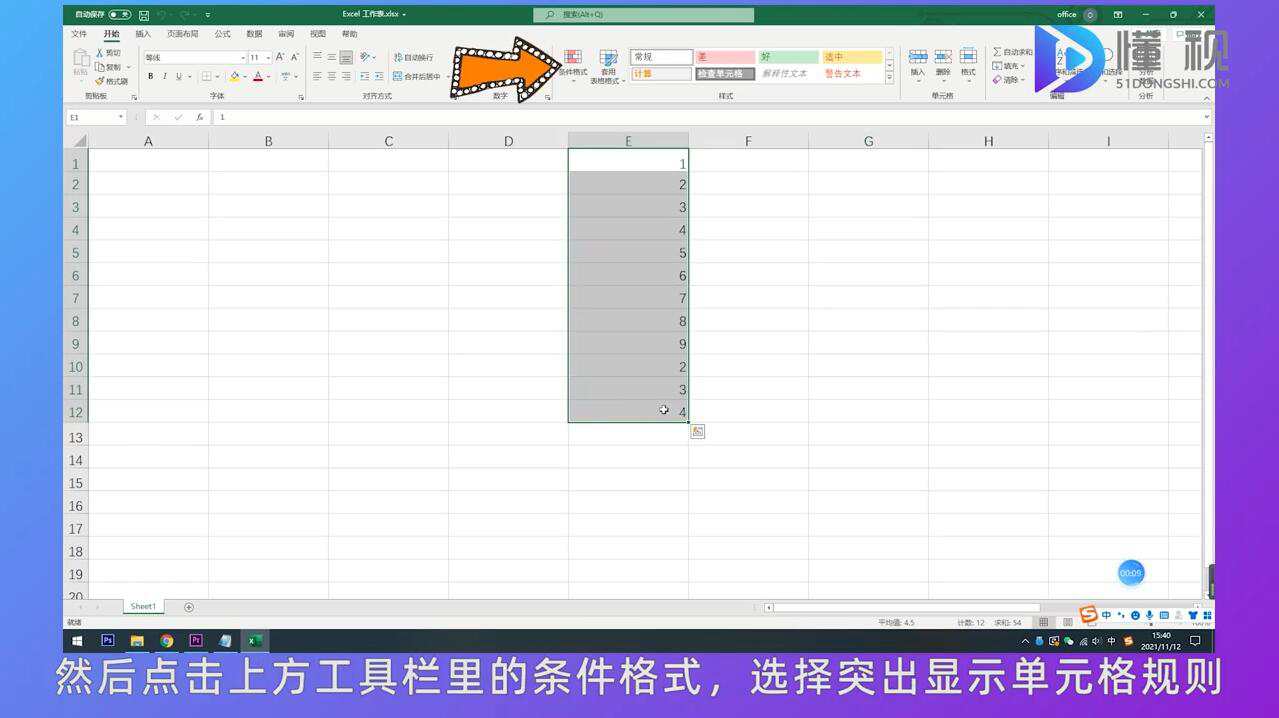Open Photoshop from the taskbar

click(x=108, y=641)
